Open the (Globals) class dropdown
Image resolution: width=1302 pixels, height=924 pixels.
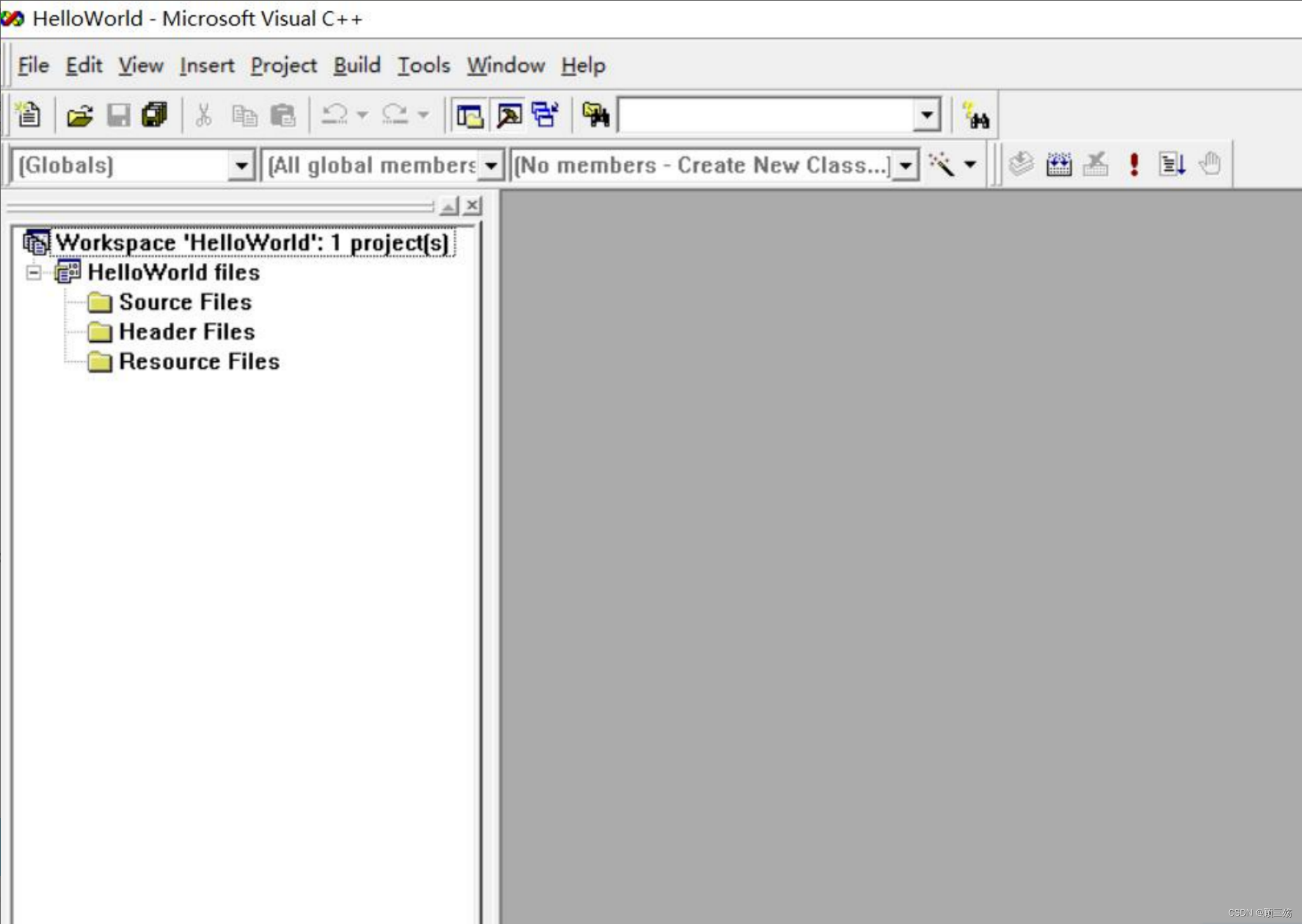[241, 166]
